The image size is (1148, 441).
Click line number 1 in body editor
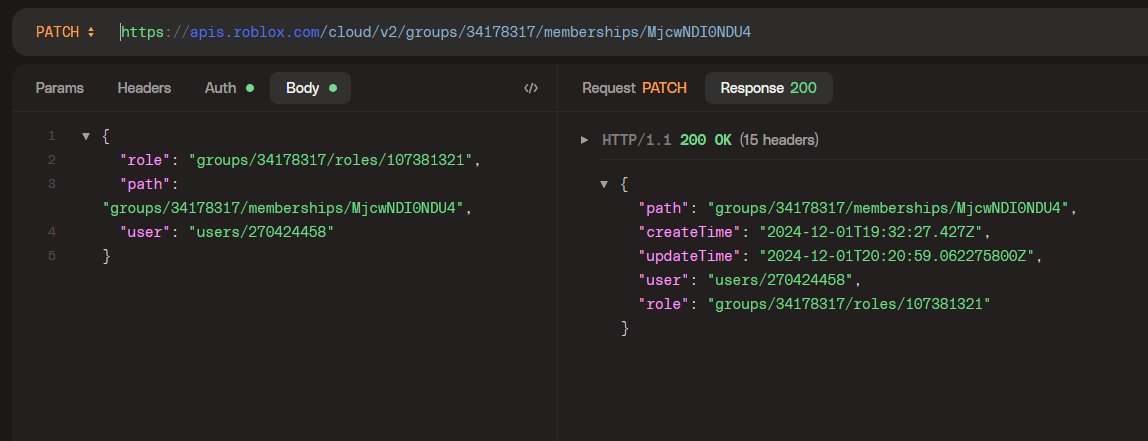click(x=51, y=136)
